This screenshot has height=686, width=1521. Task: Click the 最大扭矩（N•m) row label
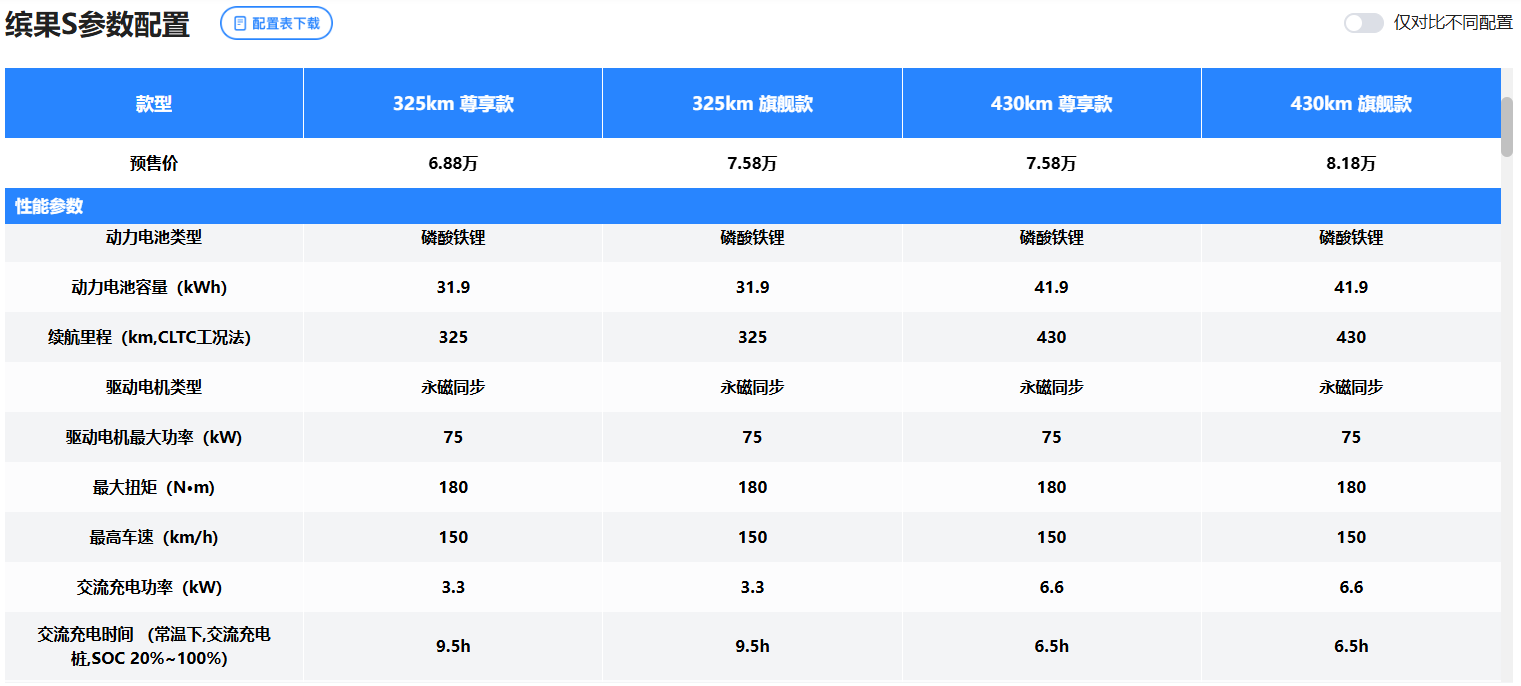tap(154, 487)
